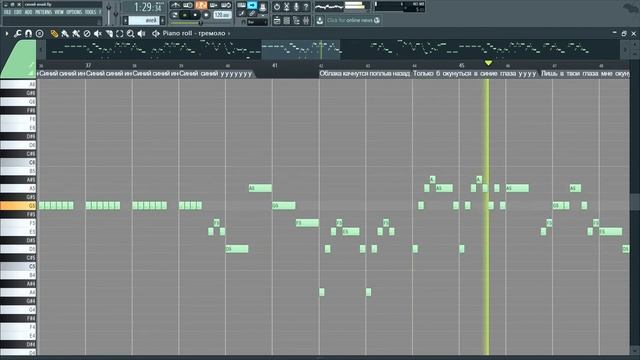Viewport: 640px width, 360px height.
Task: Open the pattern selector name box
Action: point(144,20)
